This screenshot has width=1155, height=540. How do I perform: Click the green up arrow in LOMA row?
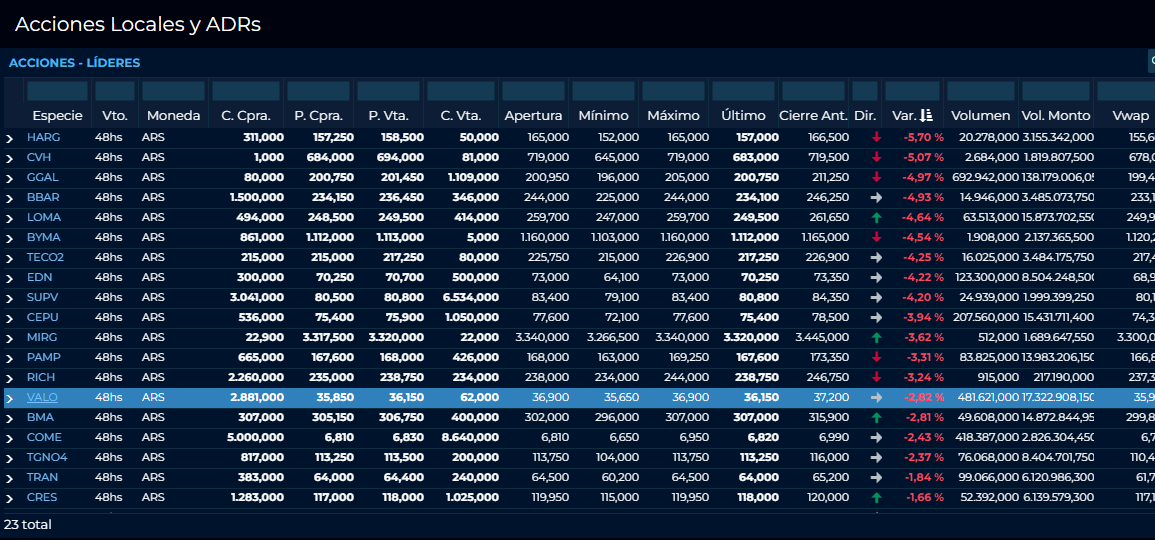click(x=876, y=217)
